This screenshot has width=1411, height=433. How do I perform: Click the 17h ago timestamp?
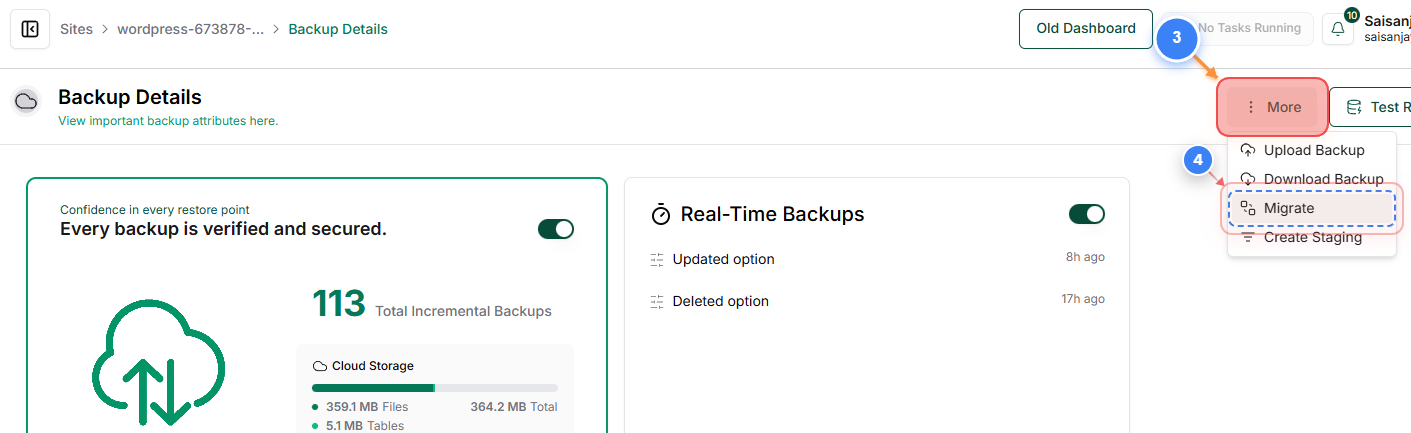tap(1083, 299)
